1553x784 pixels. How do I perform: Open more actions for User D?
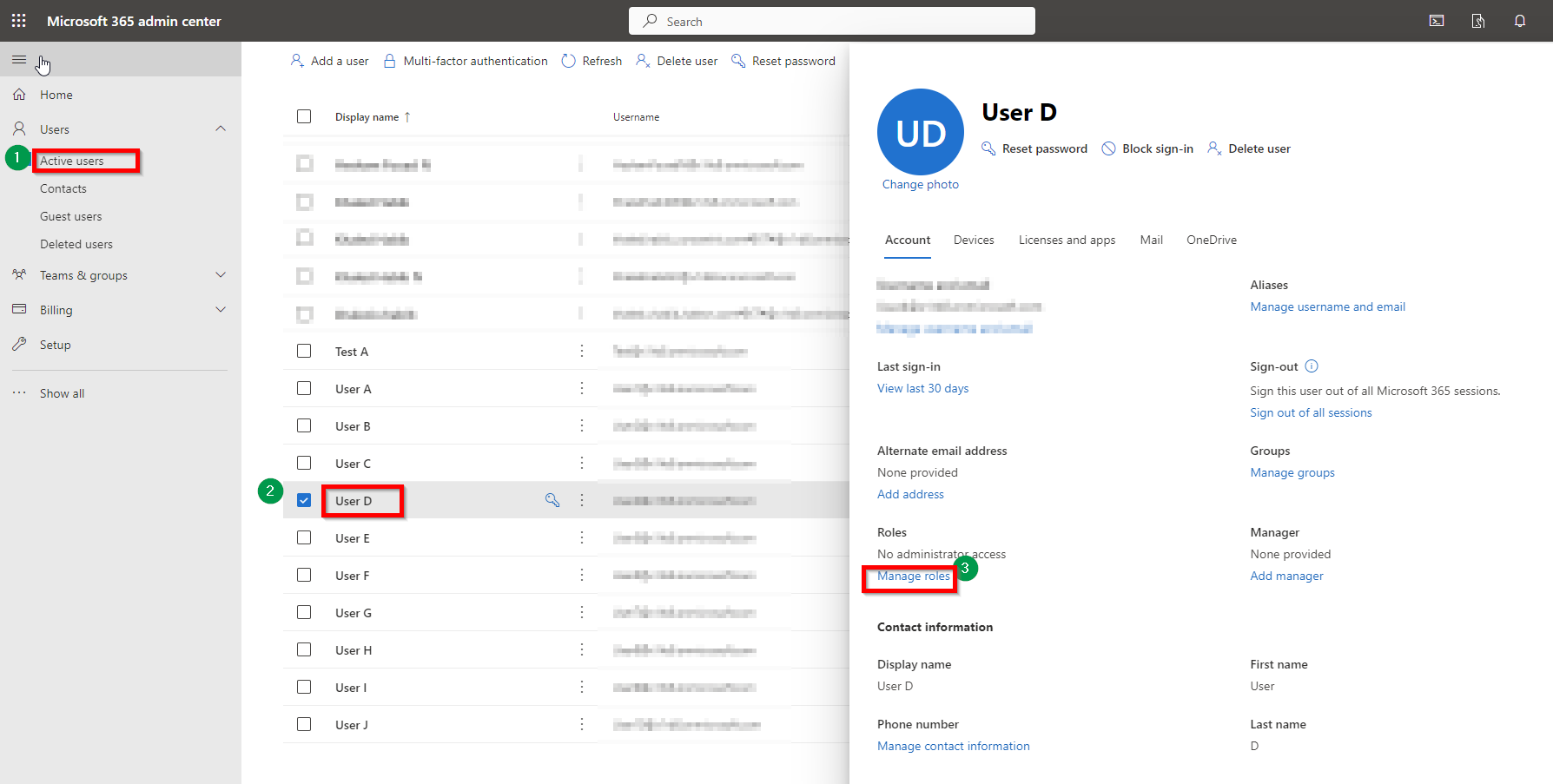(582, 500)
